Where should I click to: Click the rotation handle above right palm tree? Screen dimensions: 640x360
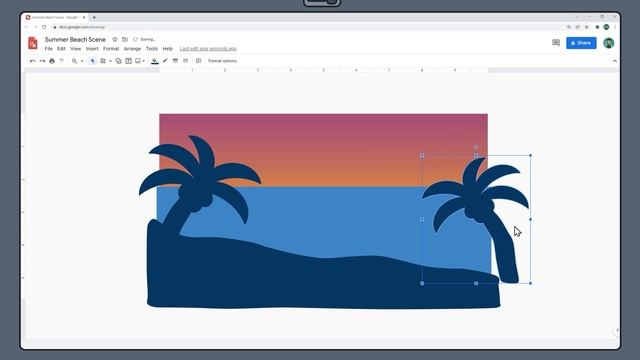[x=476, y=147]
